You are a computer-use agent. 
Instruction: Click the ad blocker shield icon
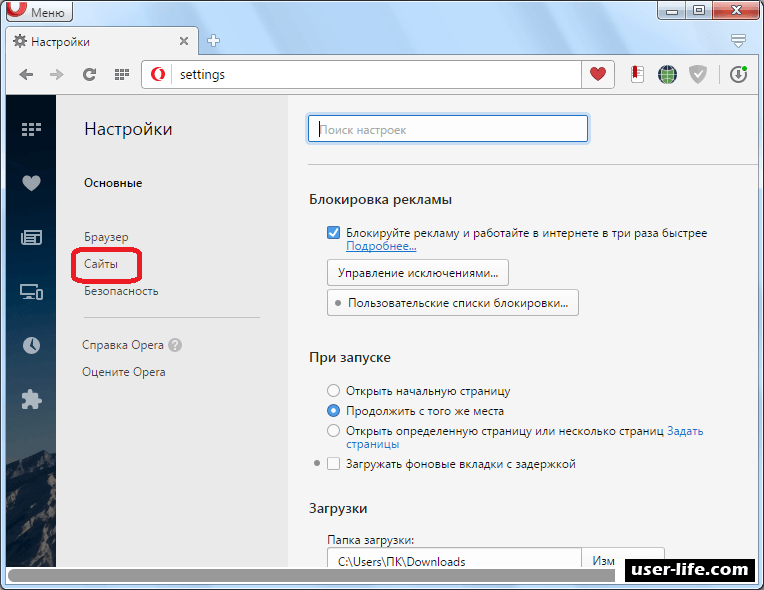point(698,75)
